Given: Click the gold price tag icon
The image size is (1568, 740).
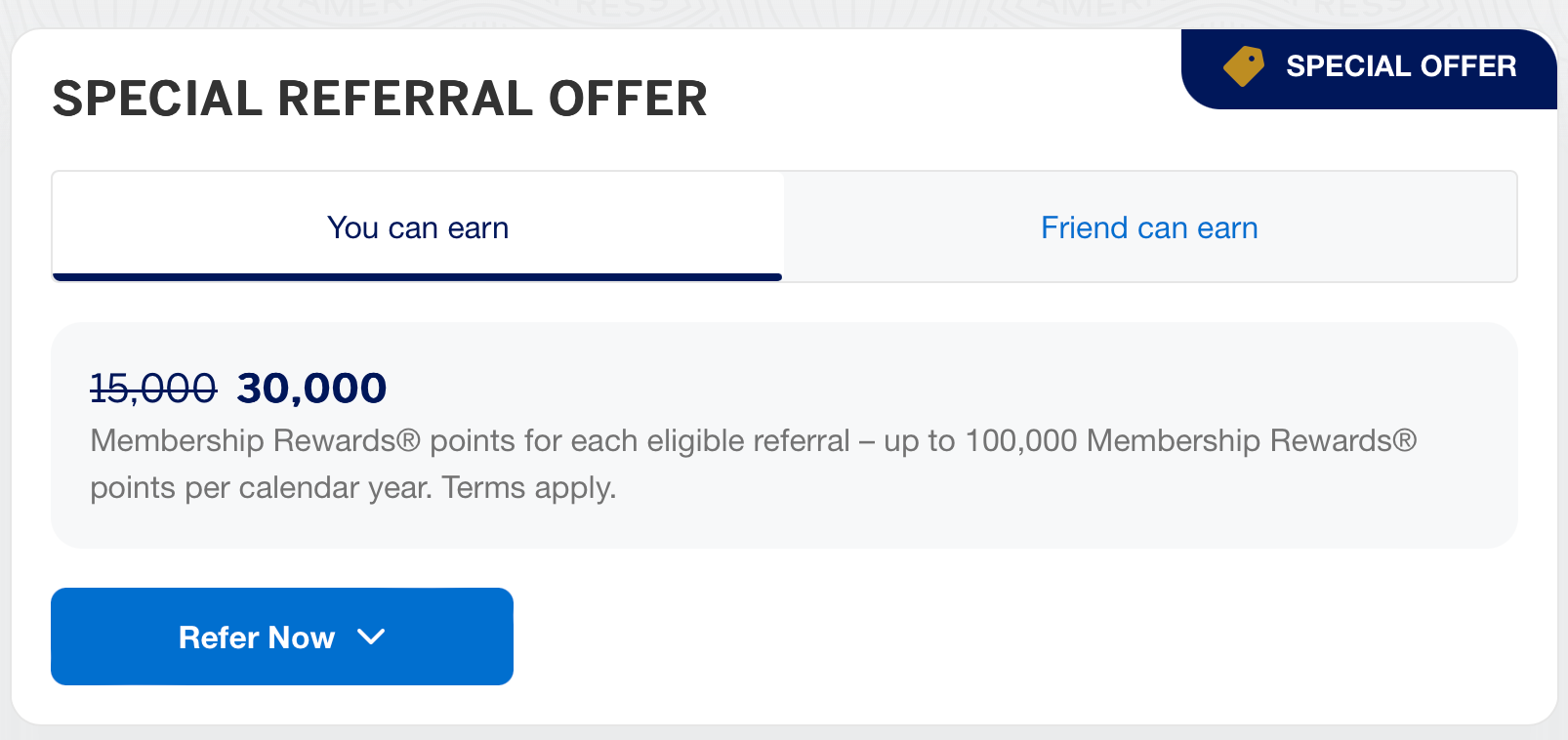Looking at the screenshot, I should pos(1243,66).
